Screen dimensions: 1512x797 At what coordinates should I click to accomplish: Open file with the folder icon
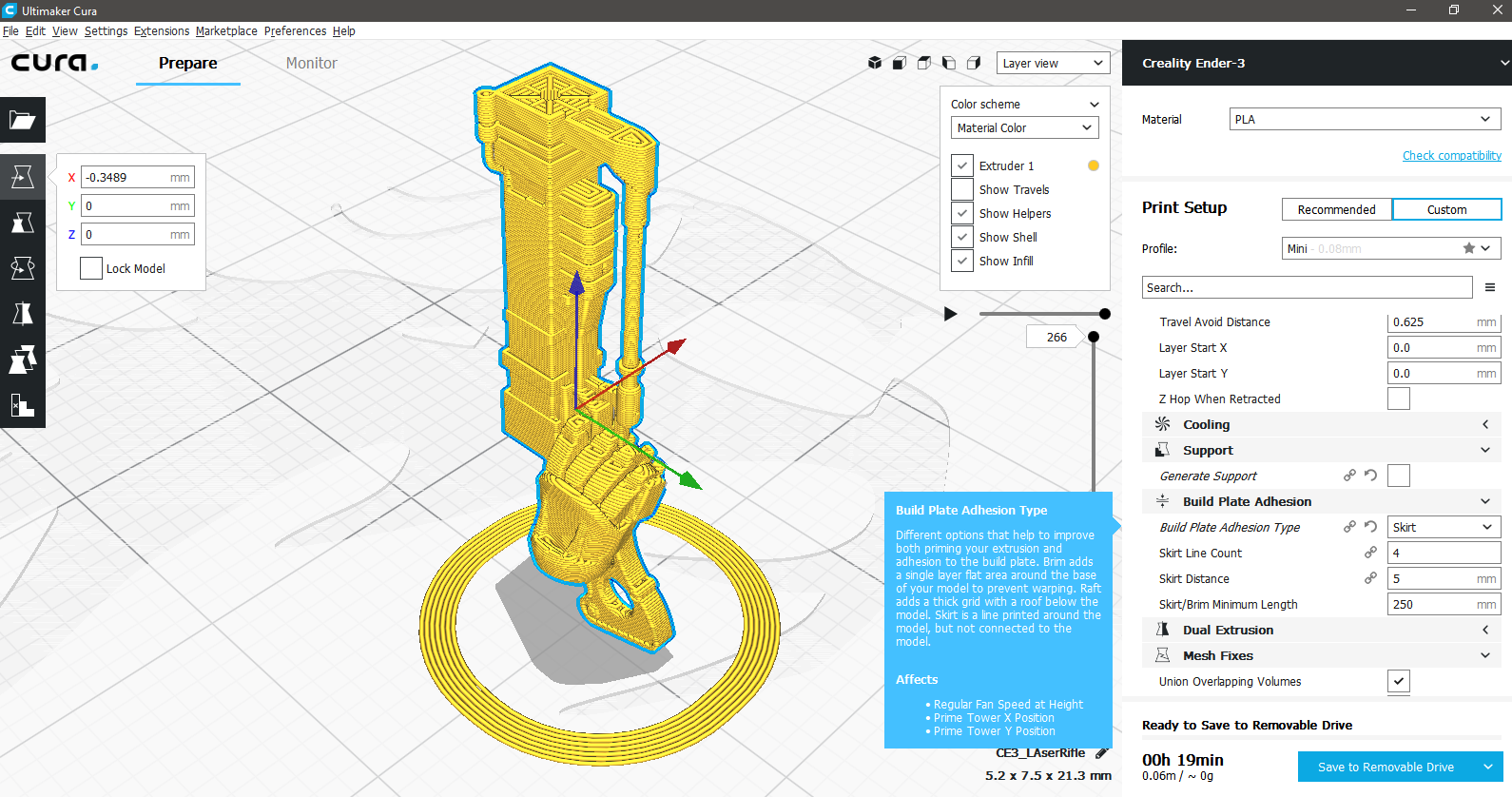23,120
